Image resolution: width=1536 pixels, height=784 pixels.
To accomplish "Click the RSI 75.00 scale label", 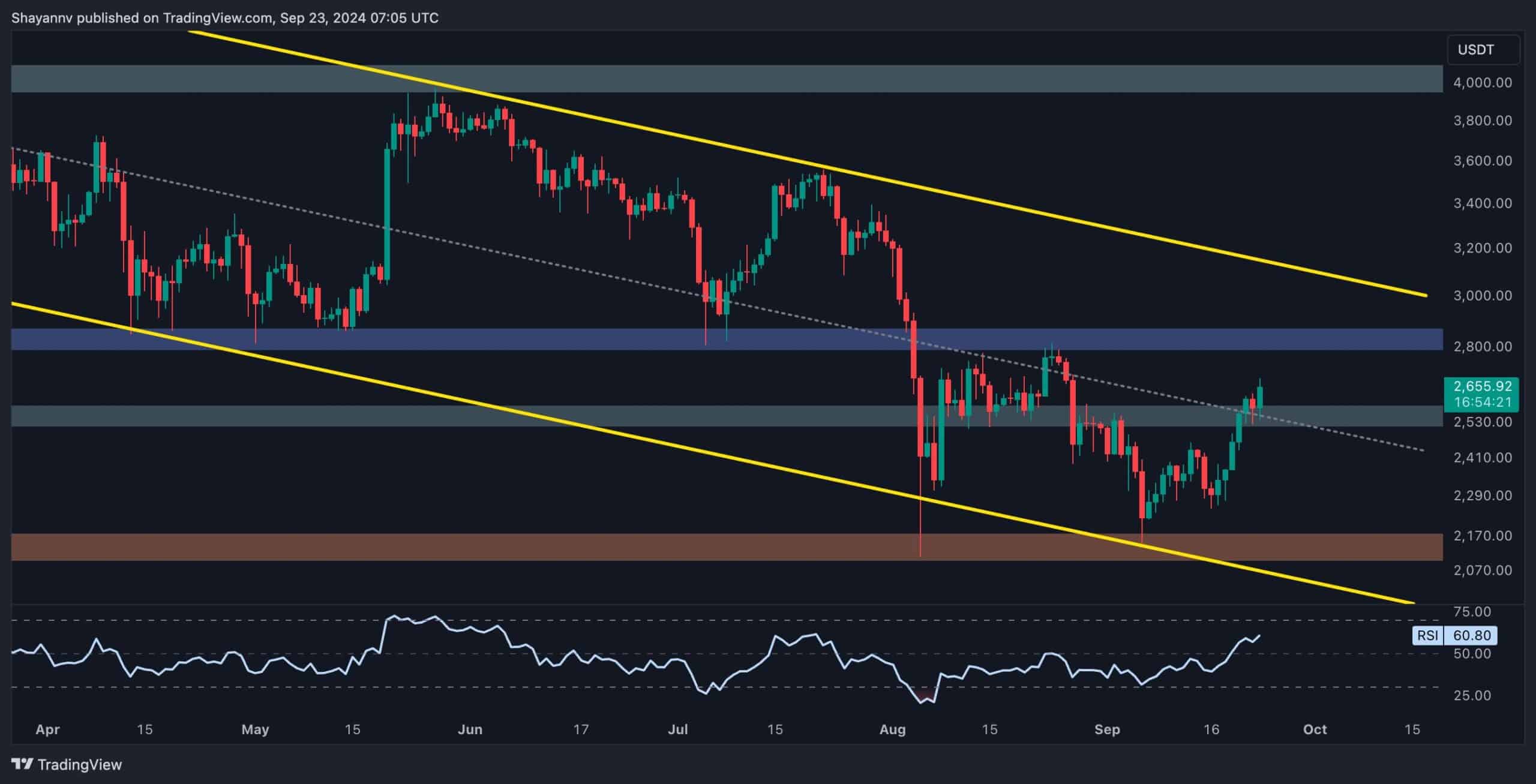I will tap(1473, 612).
